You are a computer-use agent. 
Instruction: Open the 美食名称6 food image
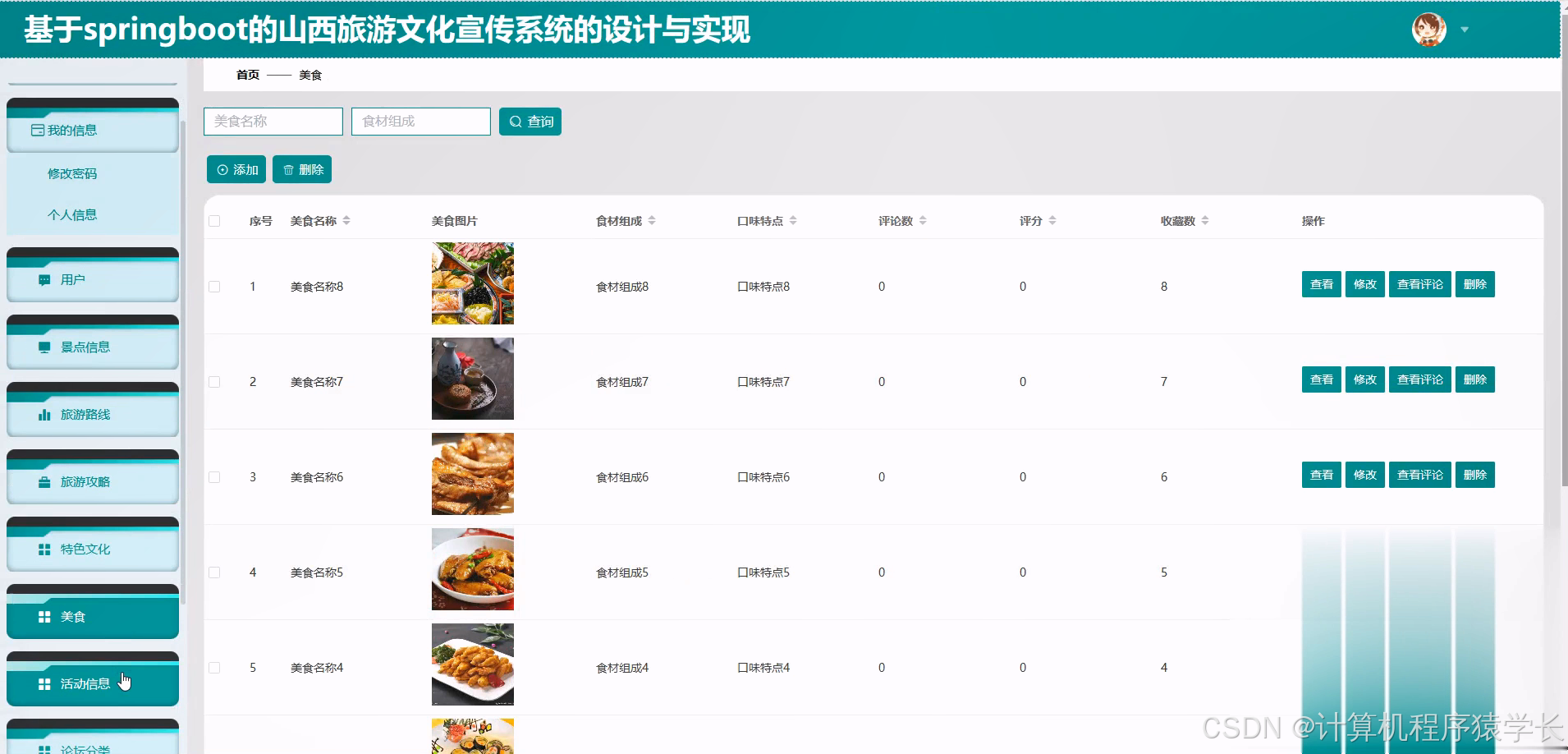(473, 474)
